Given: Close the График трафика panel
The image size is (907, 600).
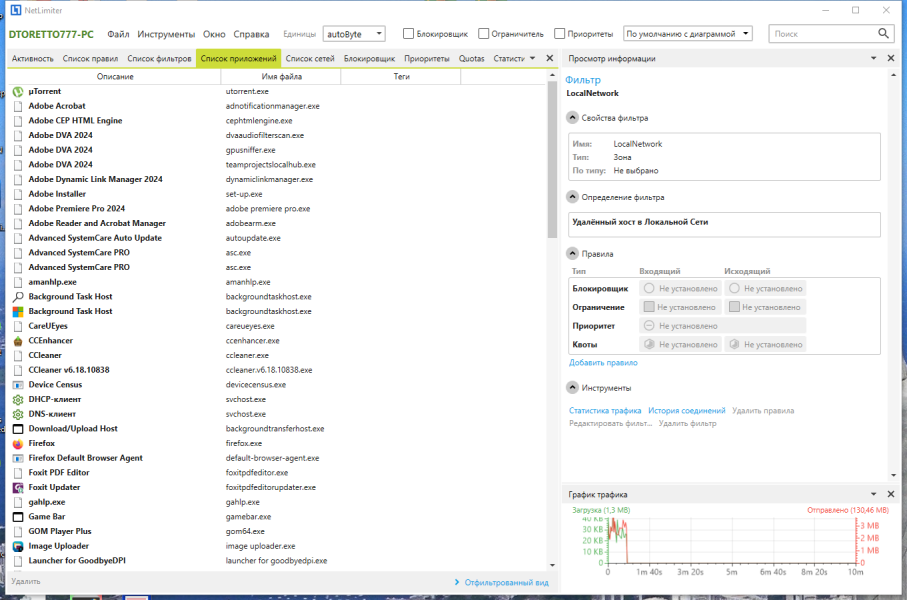Looking at the screenshot, I should (891, 494).
